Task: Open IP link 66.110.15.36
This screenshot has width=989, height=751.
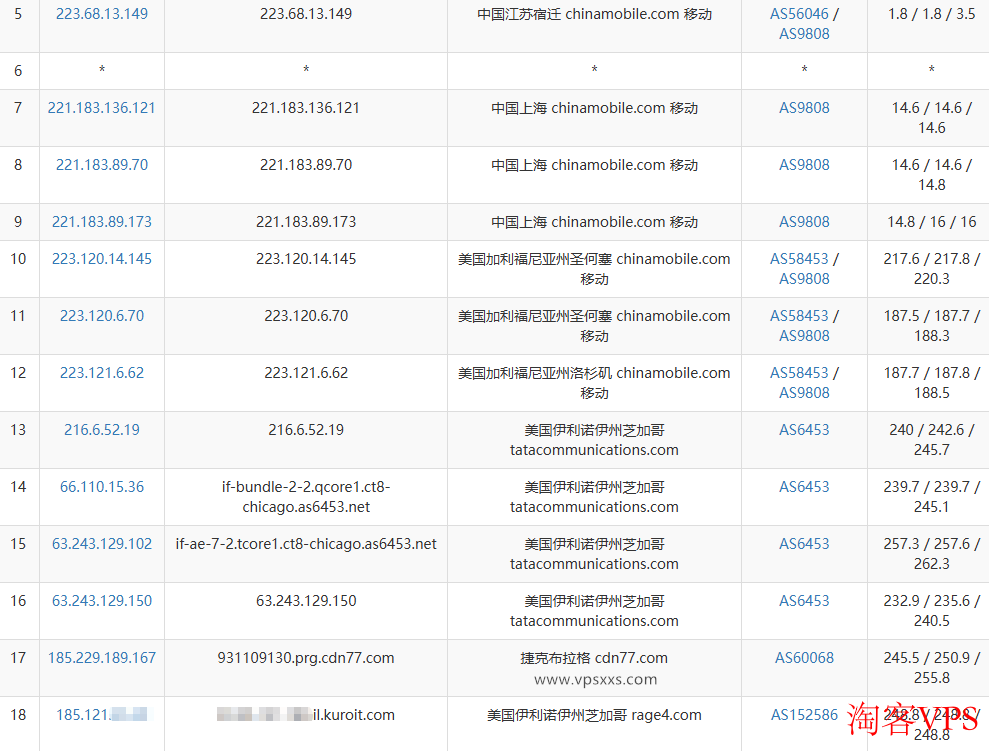Action: (x=102, y=487)
